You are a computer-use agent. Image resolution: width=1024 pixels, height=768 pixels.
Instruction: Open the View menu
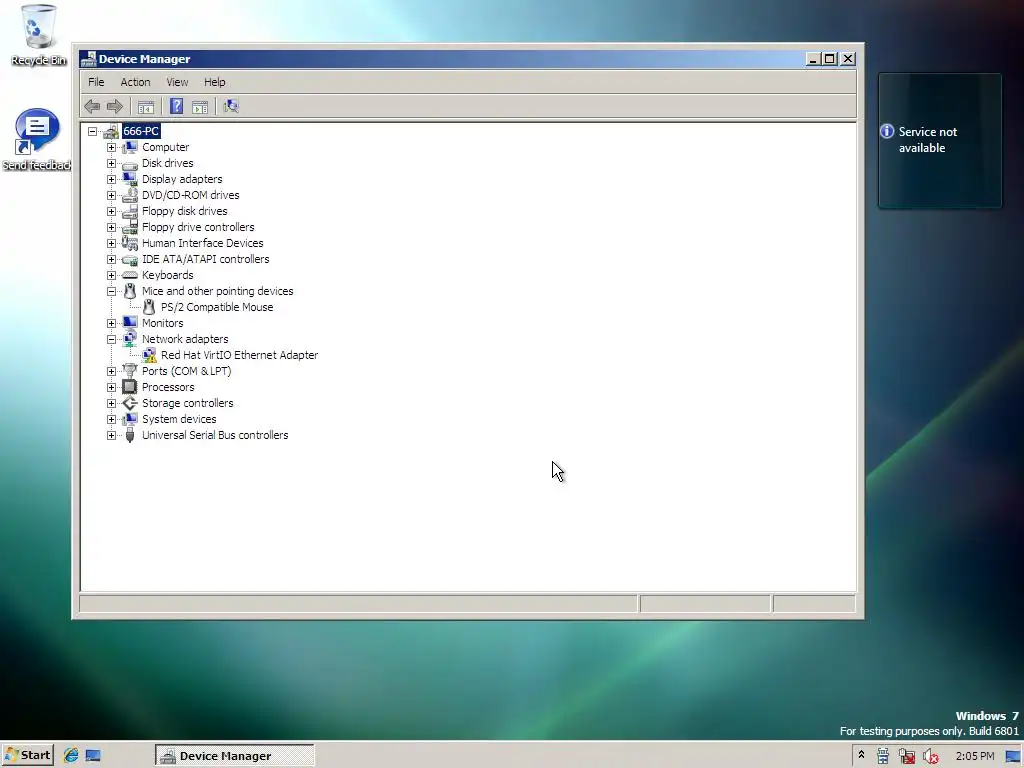click(177, 82)
